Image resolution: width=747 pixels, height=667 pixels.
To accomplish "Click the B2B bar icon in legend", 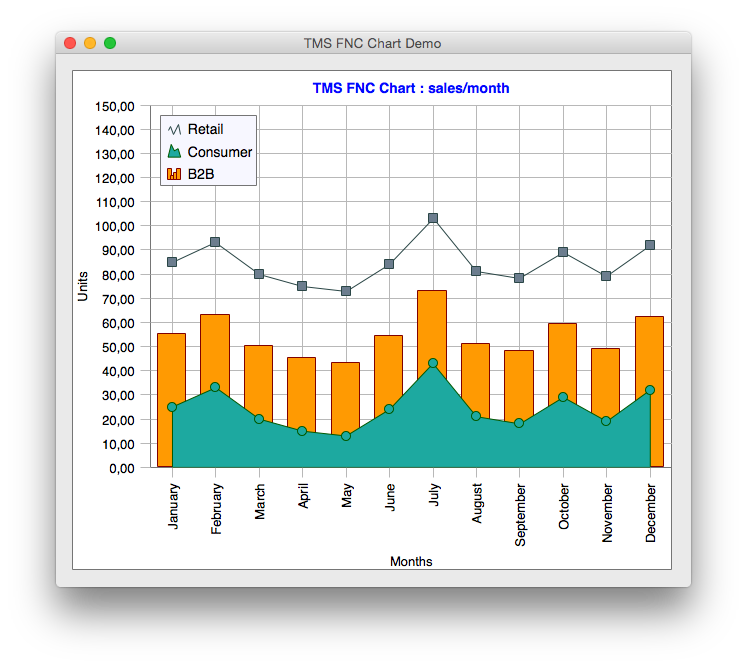I will click(174, 174).
